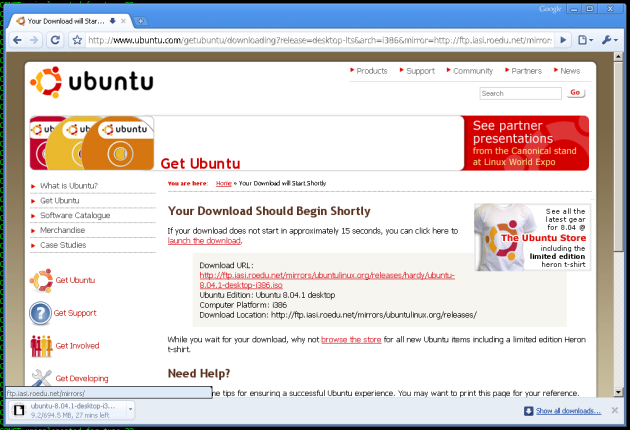Open a new tab with the plus button
630x430 pixels.
[140, 21]
